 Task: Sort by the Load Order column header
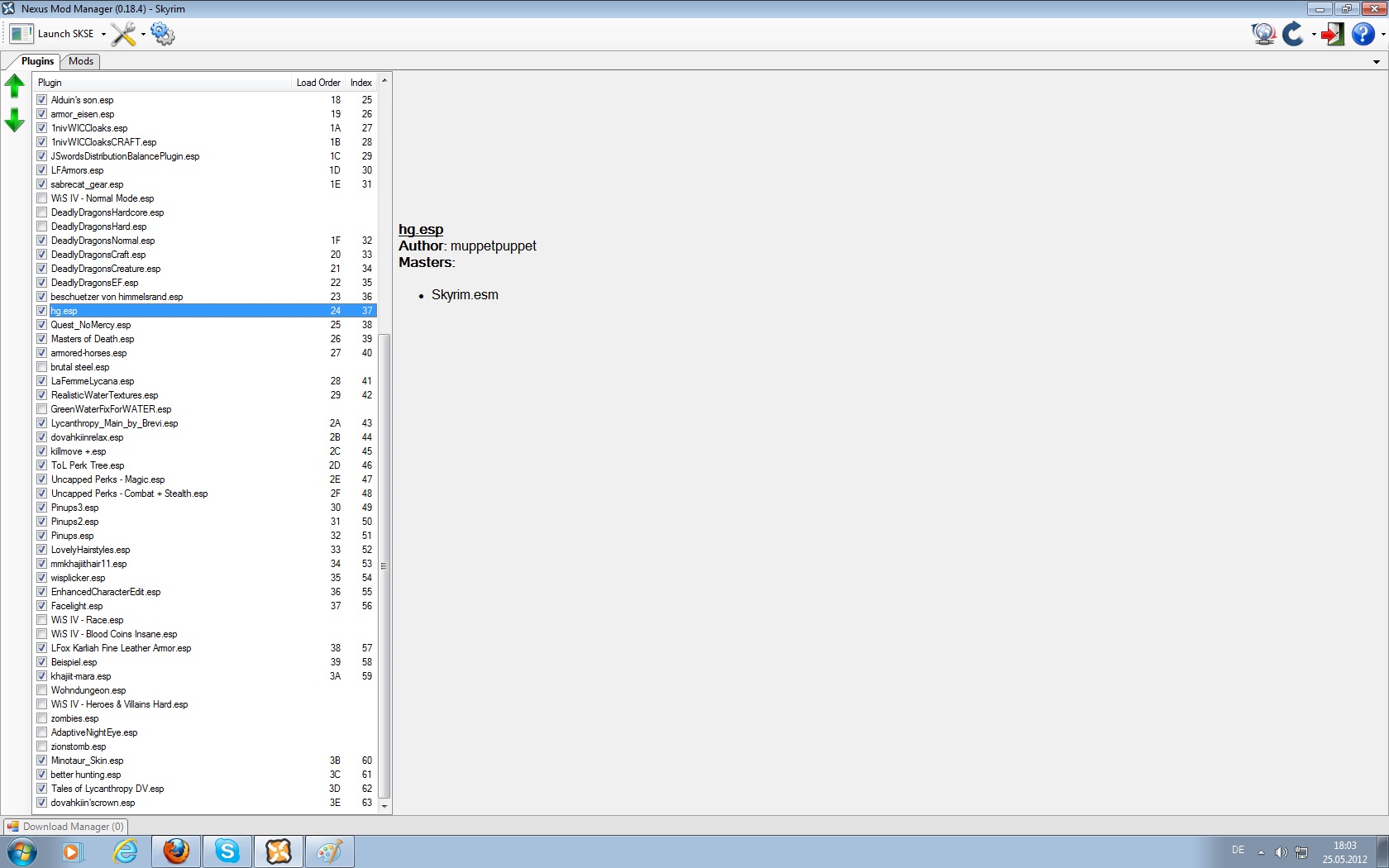[x=318, y=83]
